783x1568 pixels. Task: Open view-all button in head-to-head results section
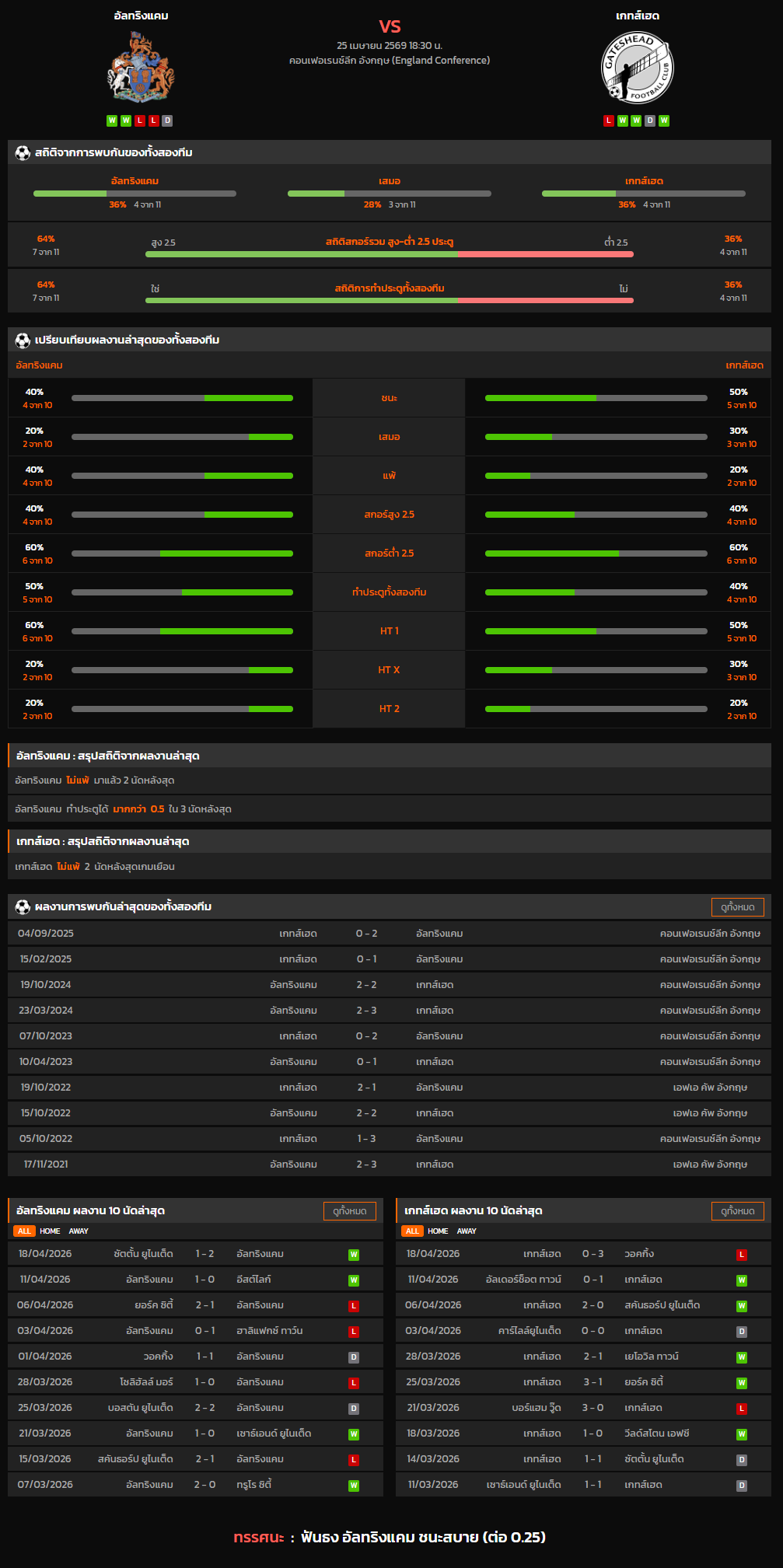(x=737, y=907)
